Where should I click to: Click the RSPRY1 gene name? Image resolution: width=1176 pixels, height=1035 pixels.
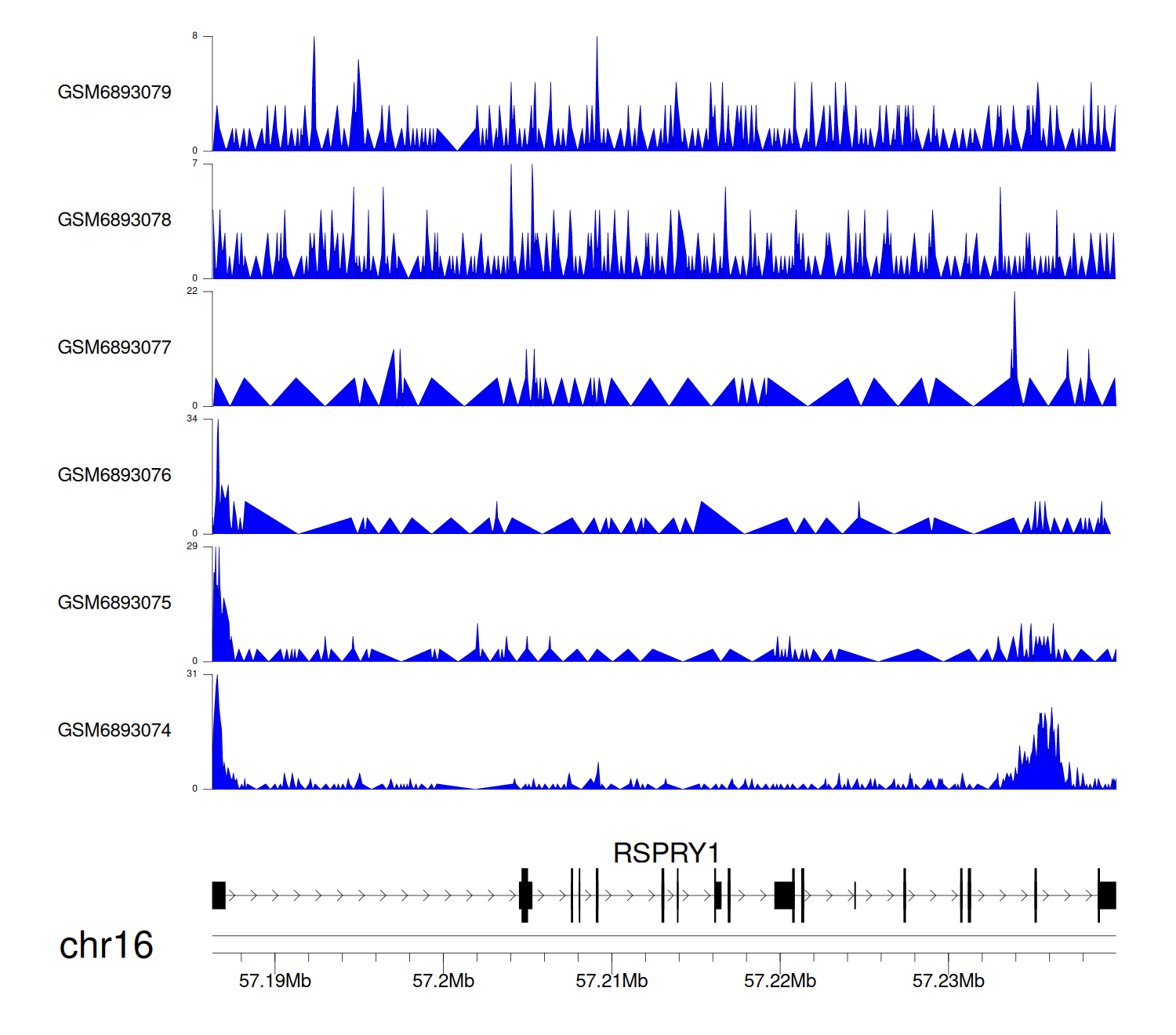(666, 853)
